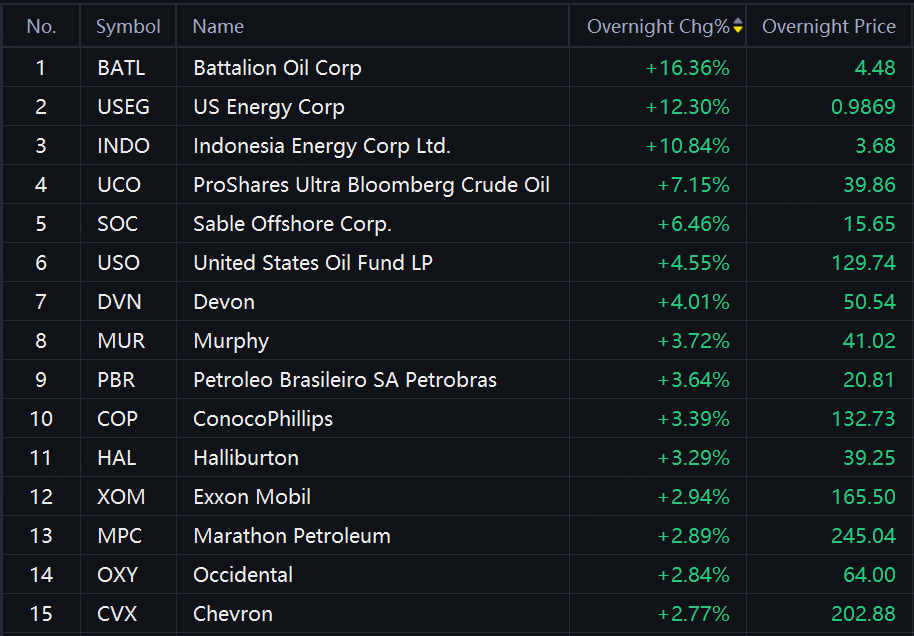
Task: Open ProShares Ultra Bloomberg Crude Oil
Action: pos(371,185)
